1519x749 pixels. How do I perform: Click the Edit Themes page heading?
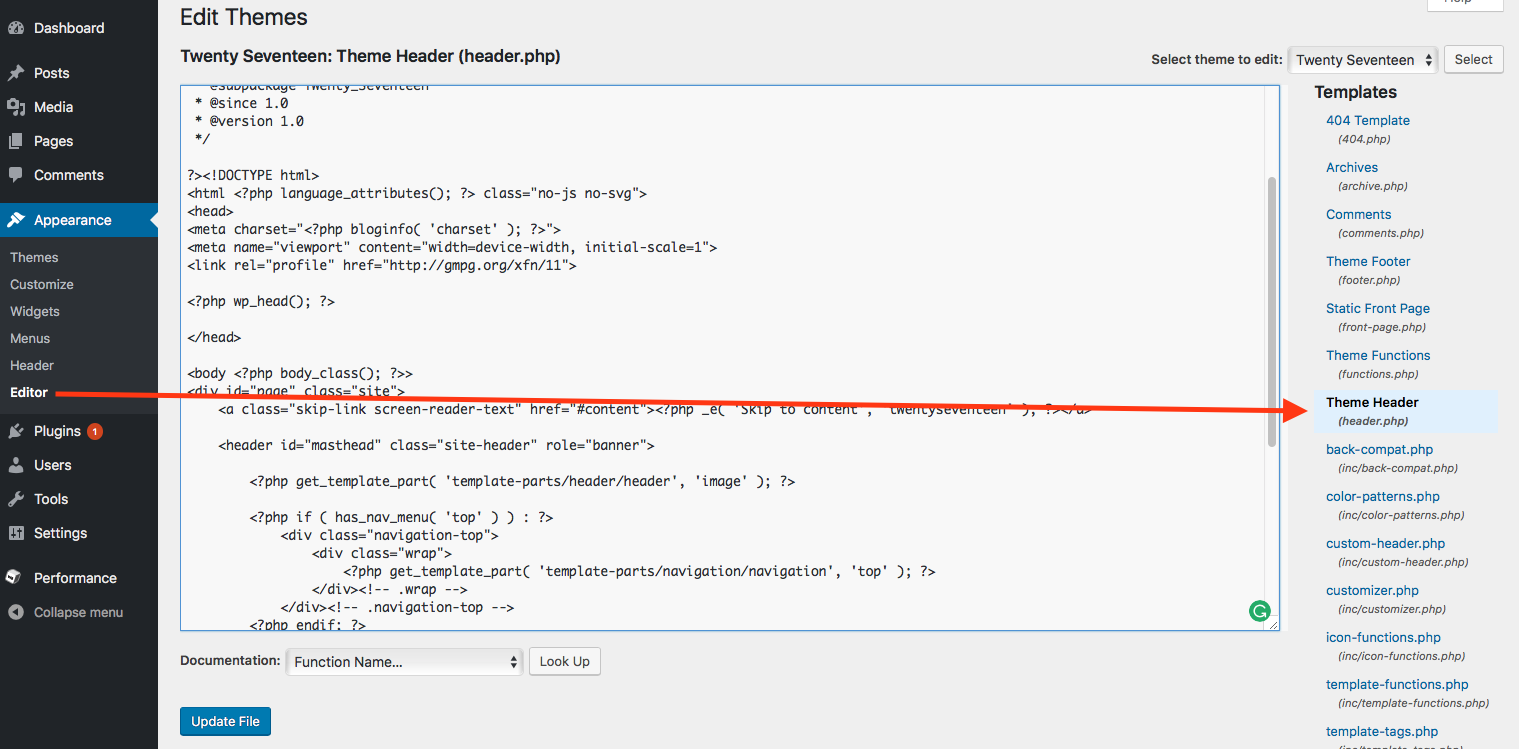[x=244, y=17]
